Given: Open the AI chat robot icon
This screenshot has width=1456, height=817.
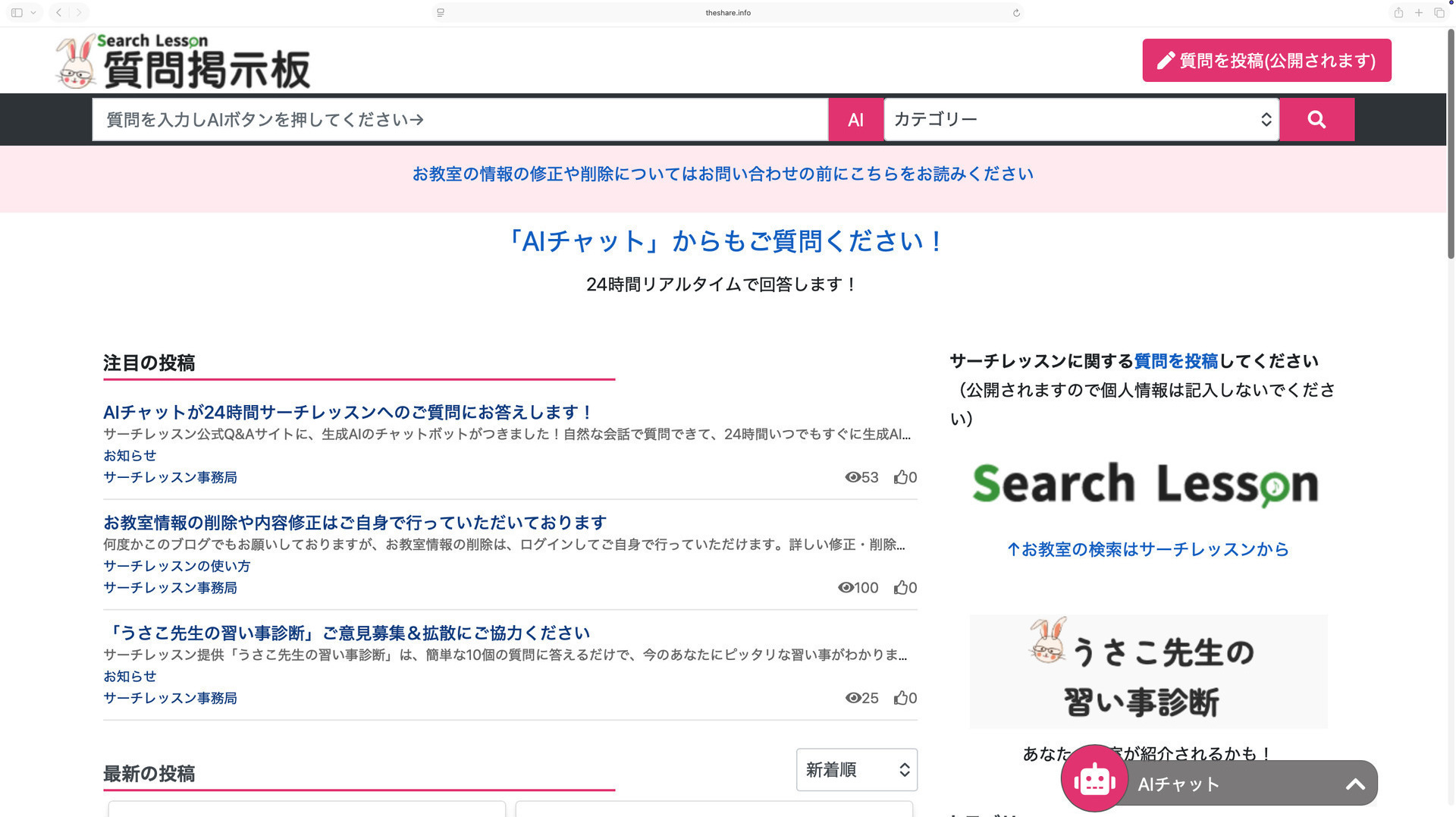Looking at the screenshot, I should point(1094,779).
